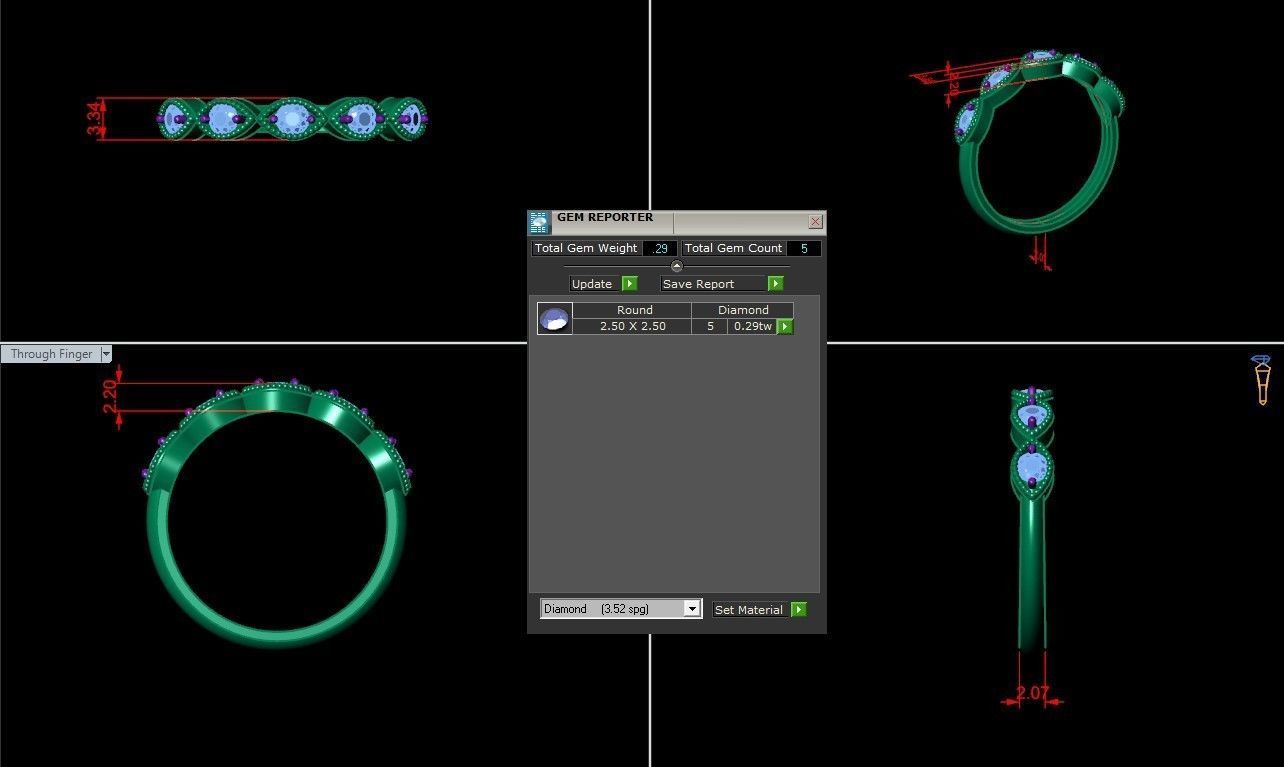Click the 2.50 X 2.50 size cell

coord(633,326)
